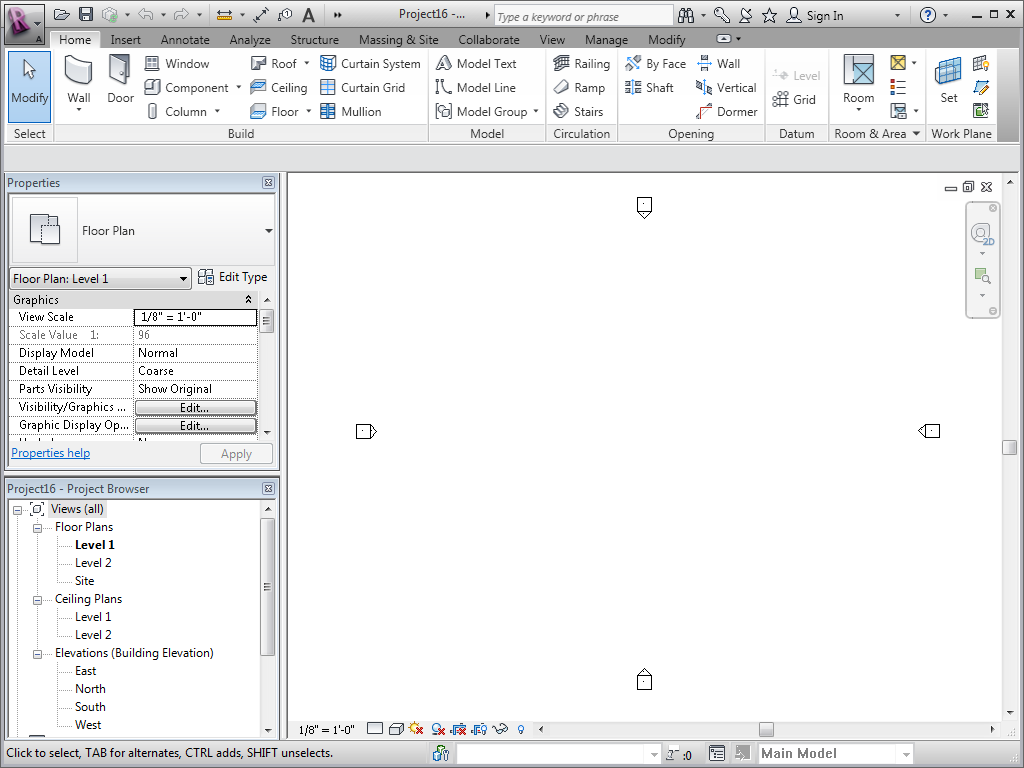Collapse the Elevations (Building Elevation) node
Image resolution: width=1024 pixels, height=768 pixels.
pos(37,653)
